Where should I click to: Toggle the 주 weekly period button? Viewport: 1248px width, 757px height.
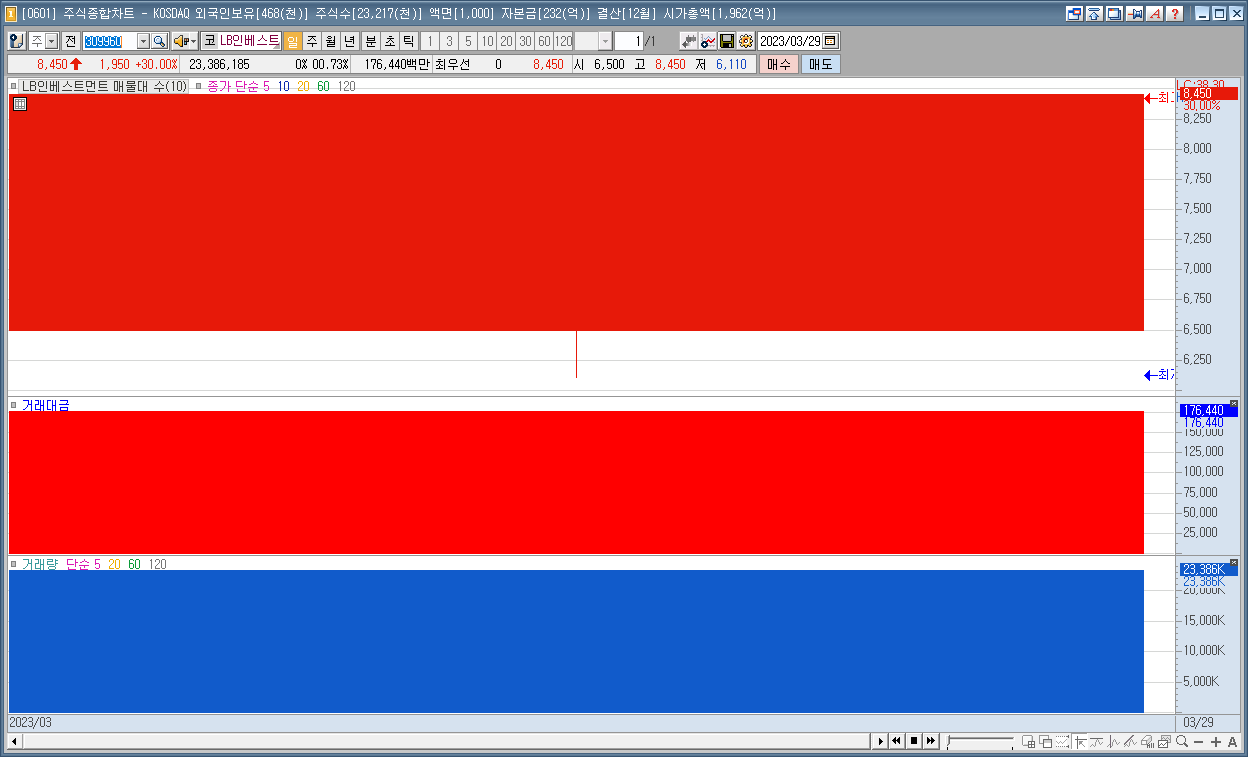click(311, 41)
